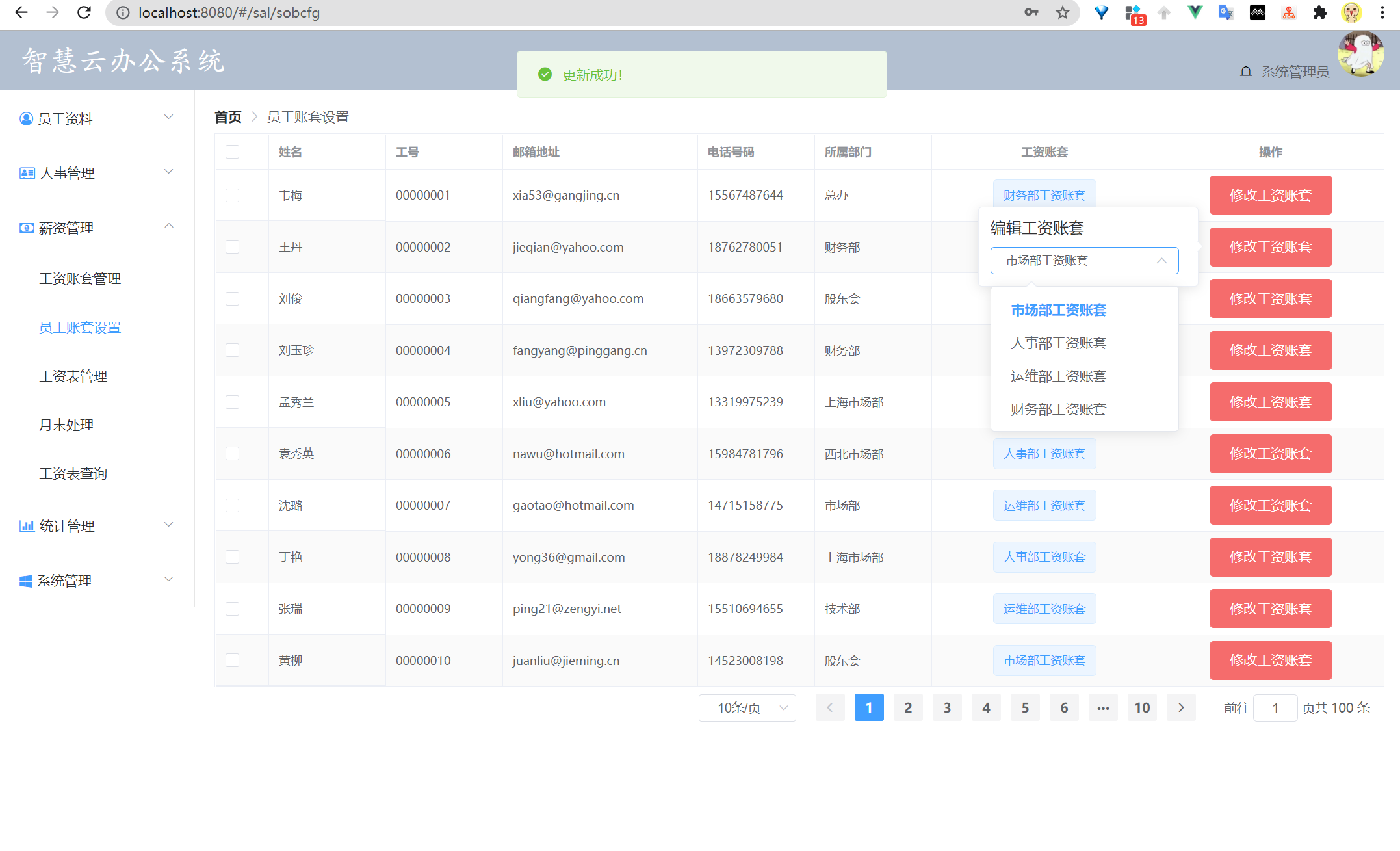
Task: Select the checkbox for 黄柳 row
Action: click(x=232, y=660)
